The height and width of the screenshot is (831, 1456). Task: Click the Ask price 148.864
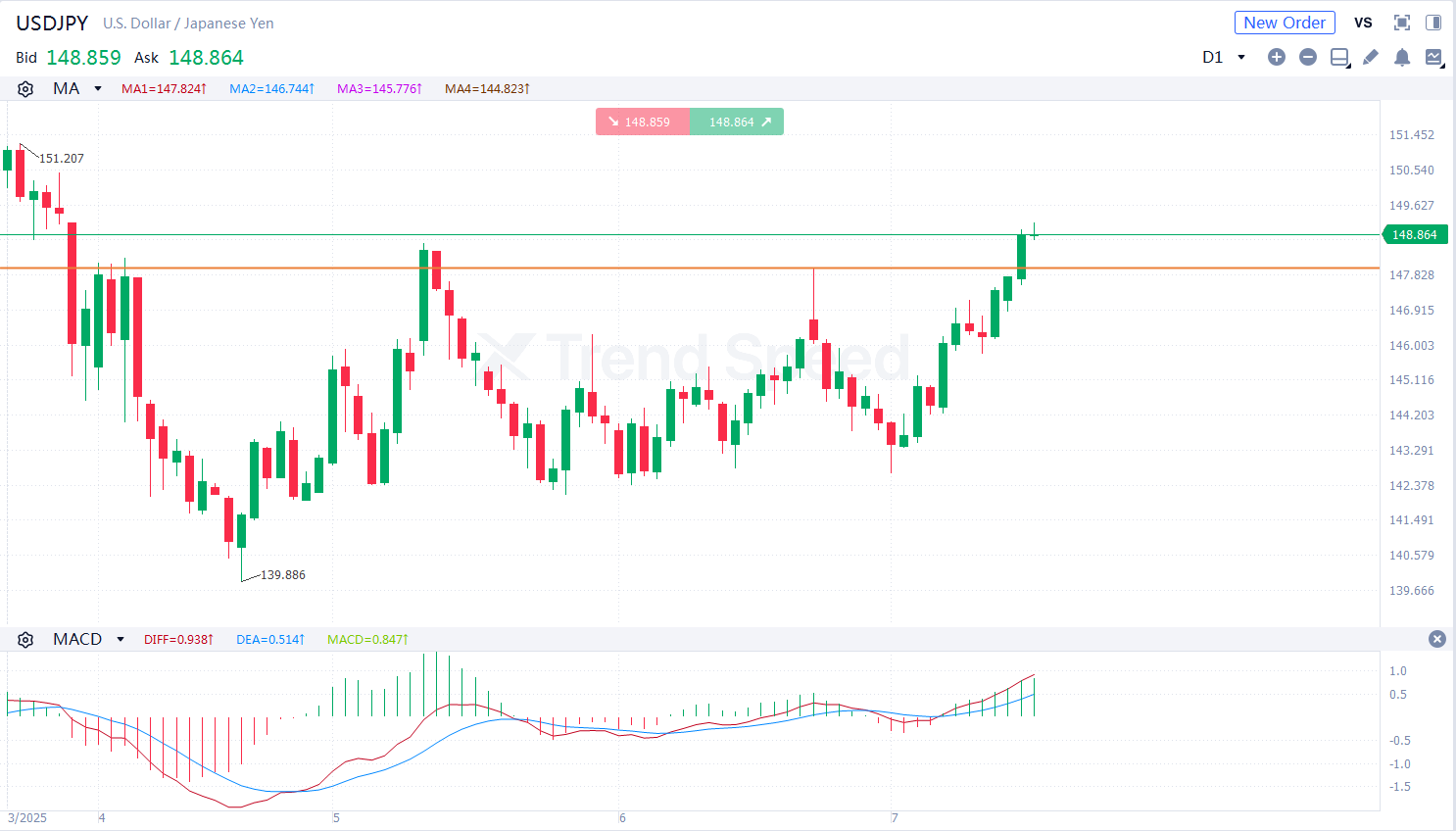click(206, 58)
